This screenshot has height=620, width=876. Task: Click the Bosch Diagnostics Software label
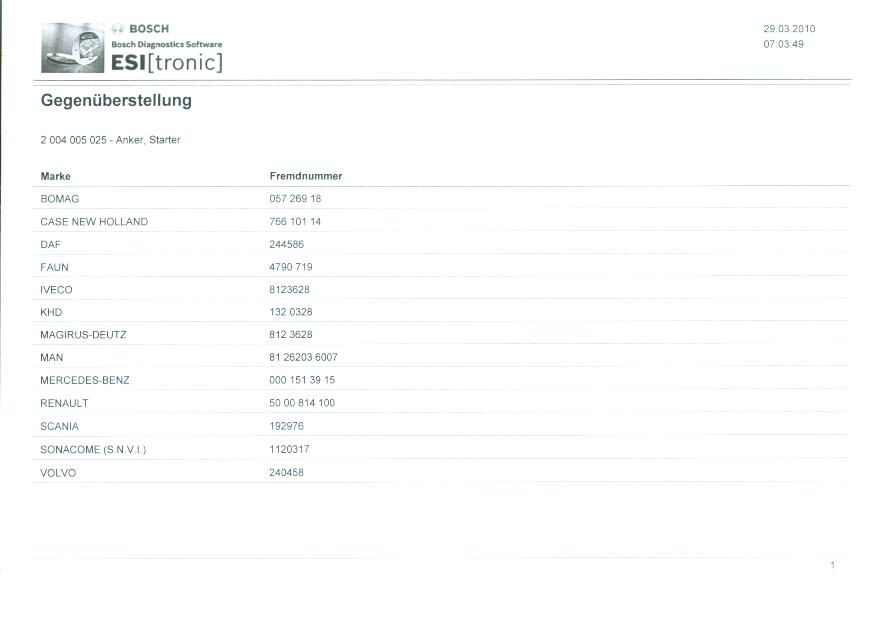(x=166, y=44)
